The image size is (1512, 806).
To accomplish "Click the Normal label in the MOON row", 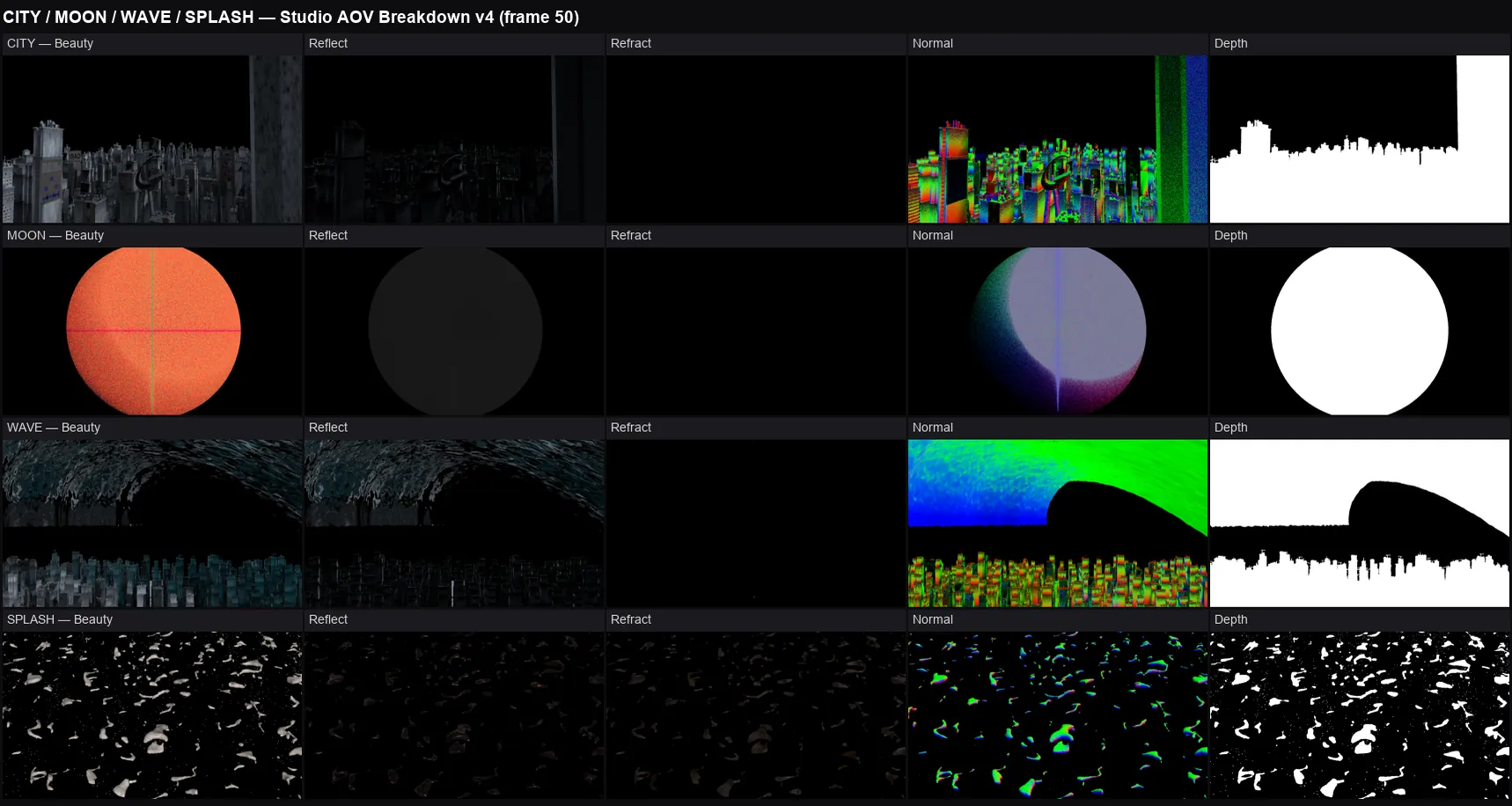I will pyautogui.click(x=933, y=235).
